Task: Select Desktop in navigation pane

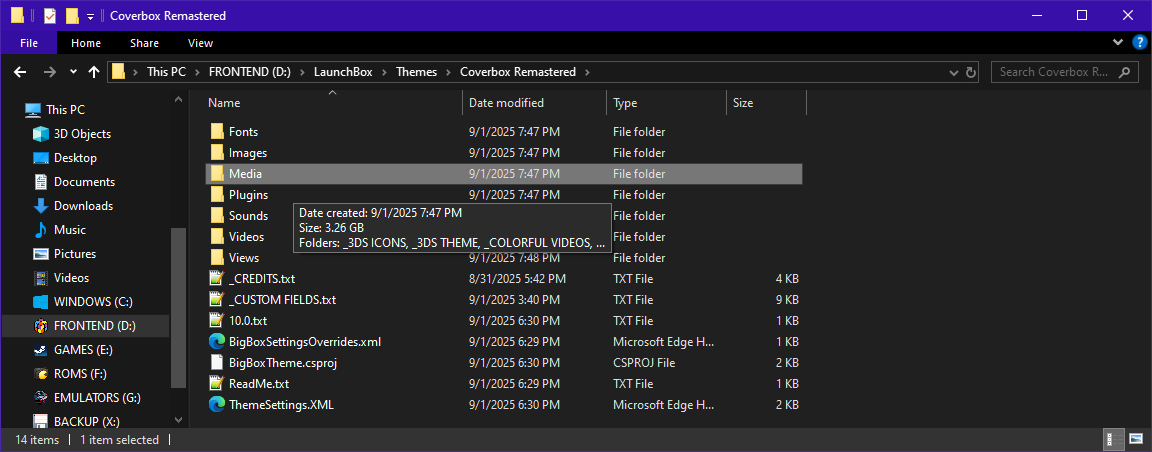Action: [x=75, y=158]
